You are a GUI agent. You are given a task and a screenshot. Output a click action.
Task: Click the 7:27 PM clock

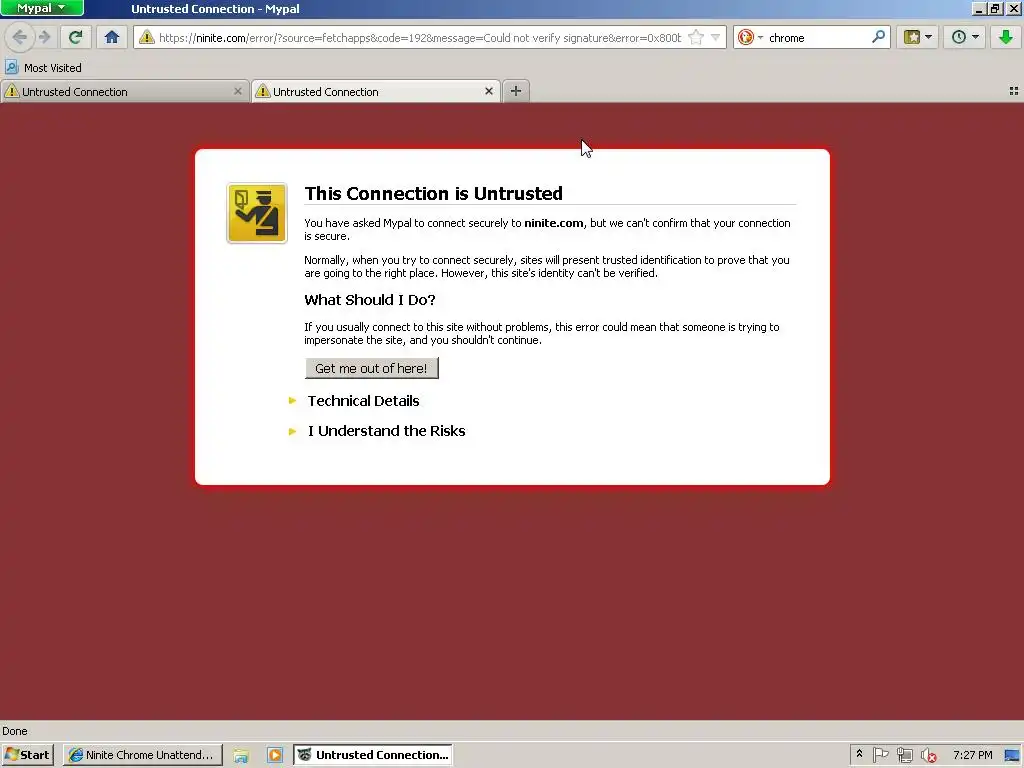pos(972,755)
